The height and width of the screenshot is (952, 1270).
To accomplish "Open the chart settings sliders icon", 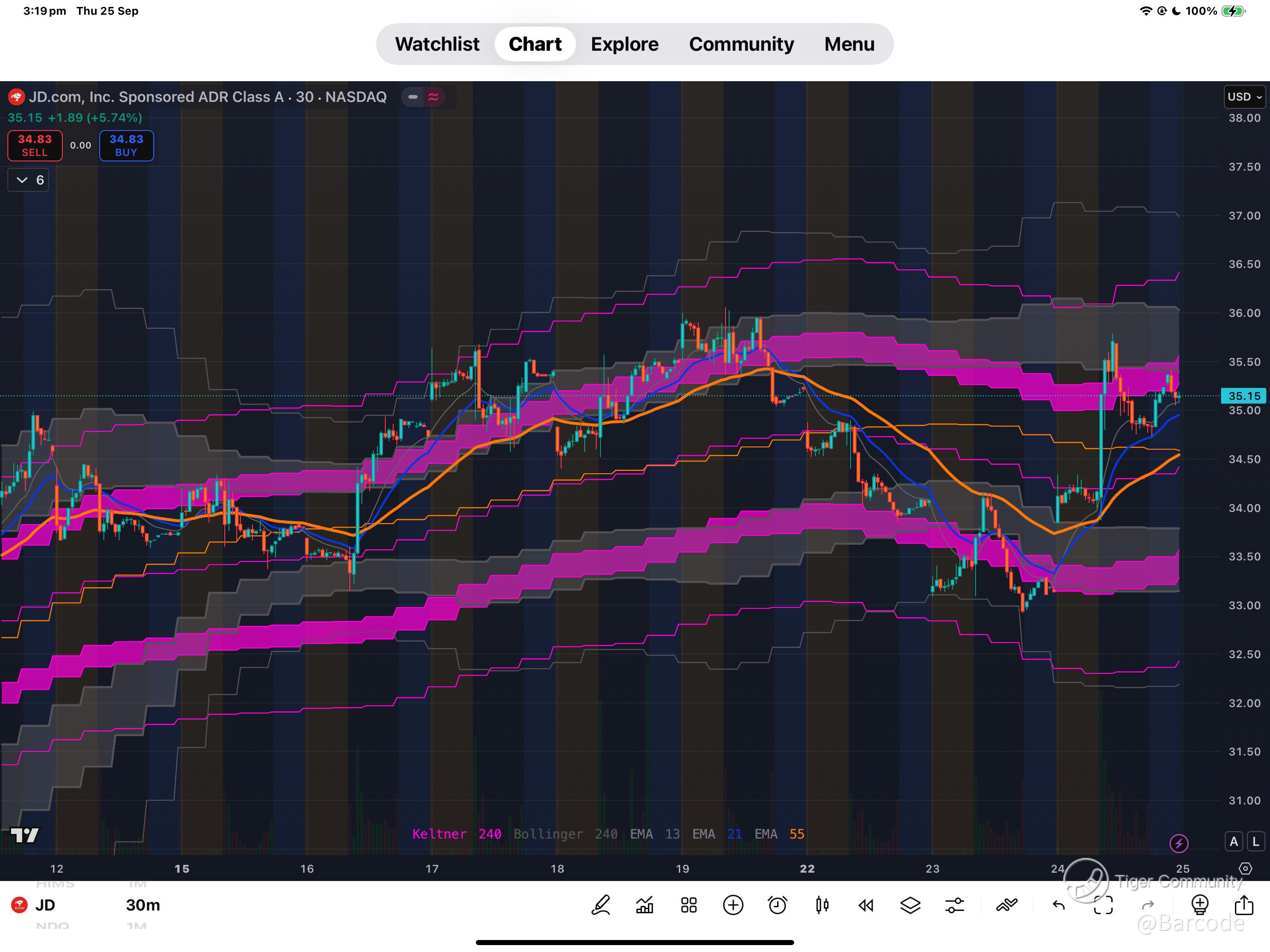I will 954,905.
